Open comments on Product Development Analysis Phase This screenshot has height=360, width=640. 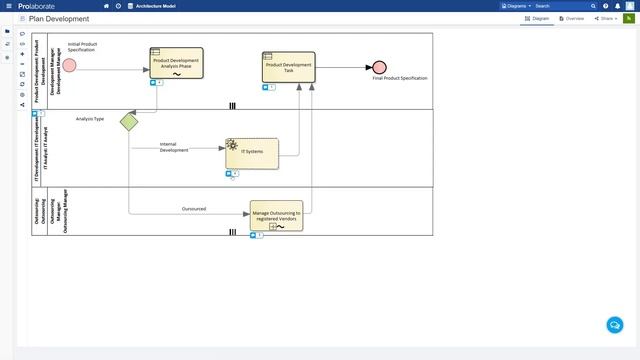coord(156,82)
